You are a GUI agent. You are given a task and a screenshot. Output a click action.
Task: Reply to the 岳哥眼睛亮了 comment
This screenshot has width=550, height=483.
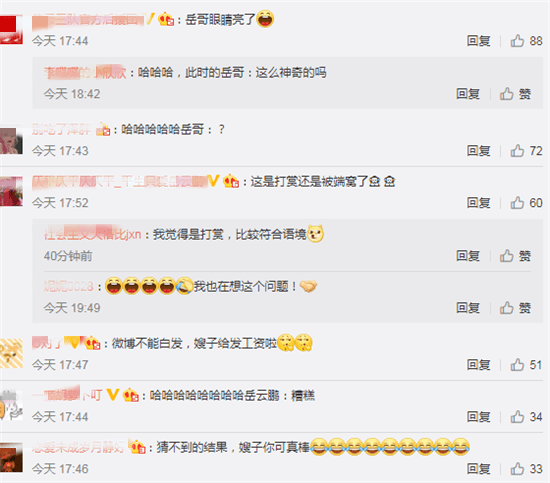pyautogui.click(x=478, y=41)
